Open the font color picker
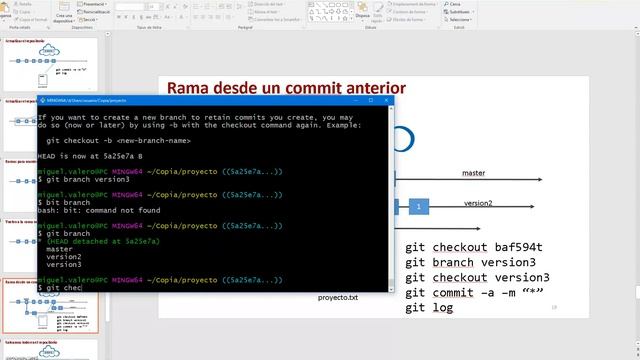The width and height of the screenshot is (640, 360). click(x=181, y=17)
